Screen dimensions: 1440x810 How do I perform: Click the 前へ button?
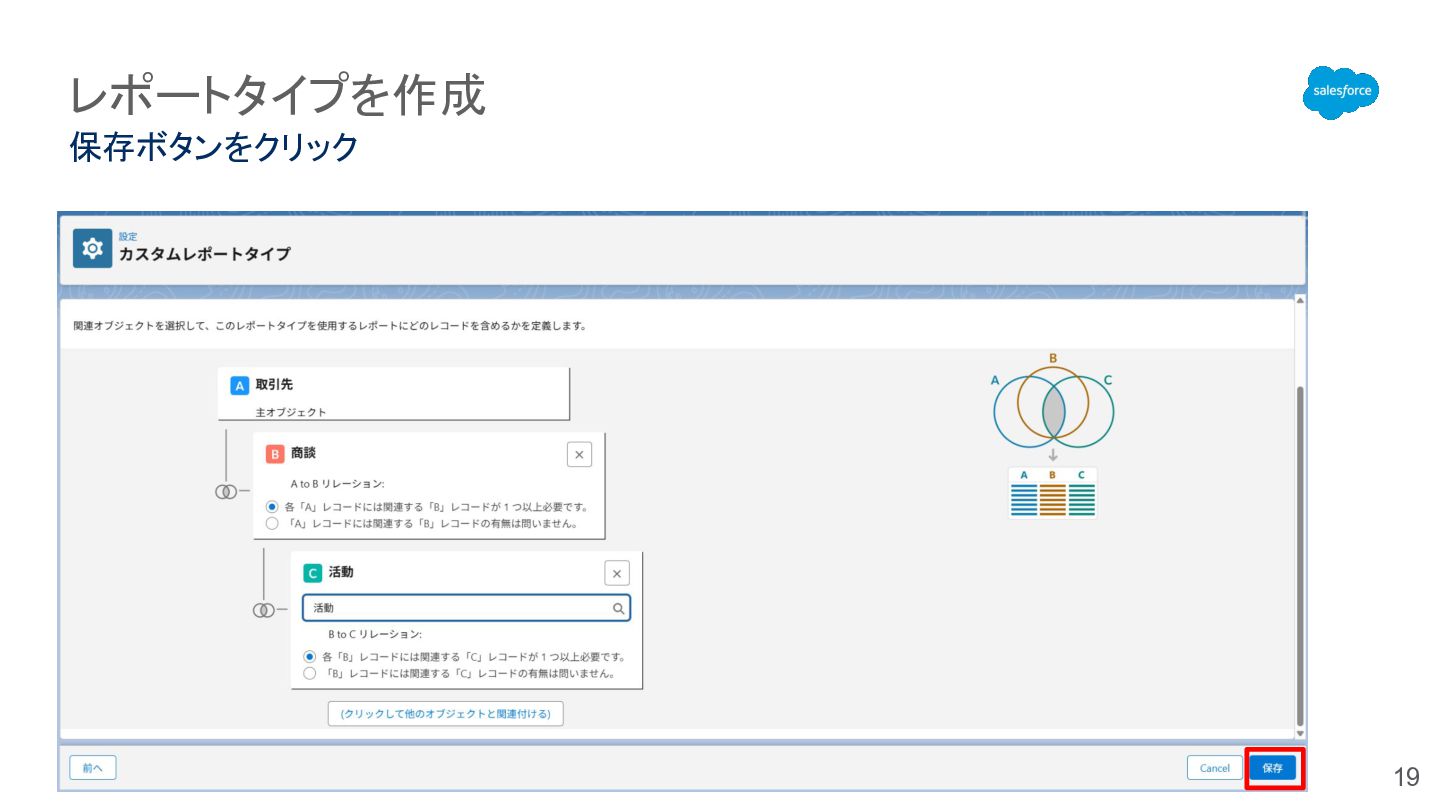click(x=93, y=768)
